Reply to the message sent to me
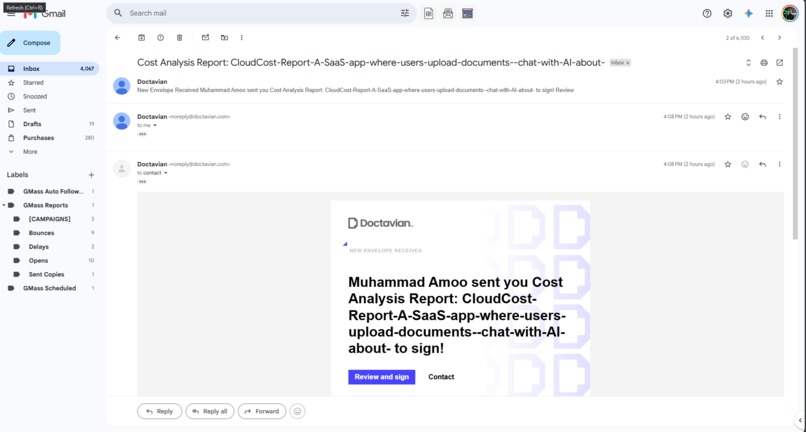The image size is (806, 432). pos(762,117)
